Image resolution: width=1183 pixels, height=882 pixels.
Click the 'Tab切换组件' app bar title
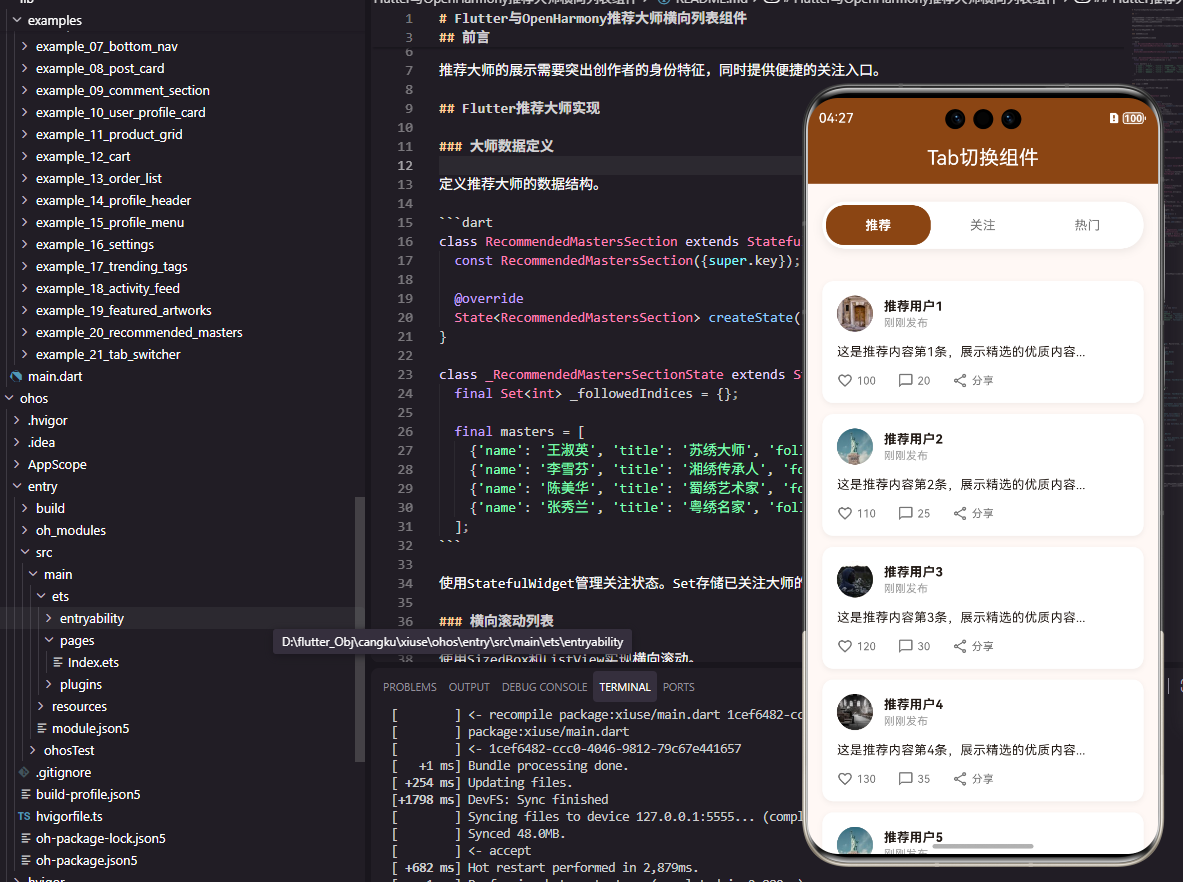click(x=982, y=158)
